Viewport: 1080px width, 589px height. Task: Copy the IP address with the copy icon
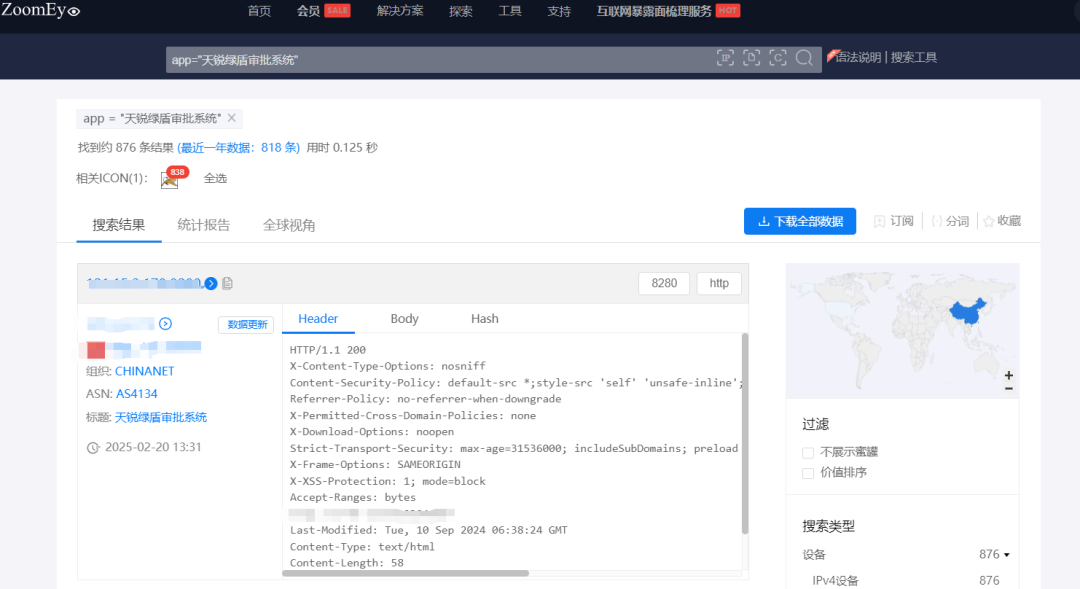tap(227, 283)
